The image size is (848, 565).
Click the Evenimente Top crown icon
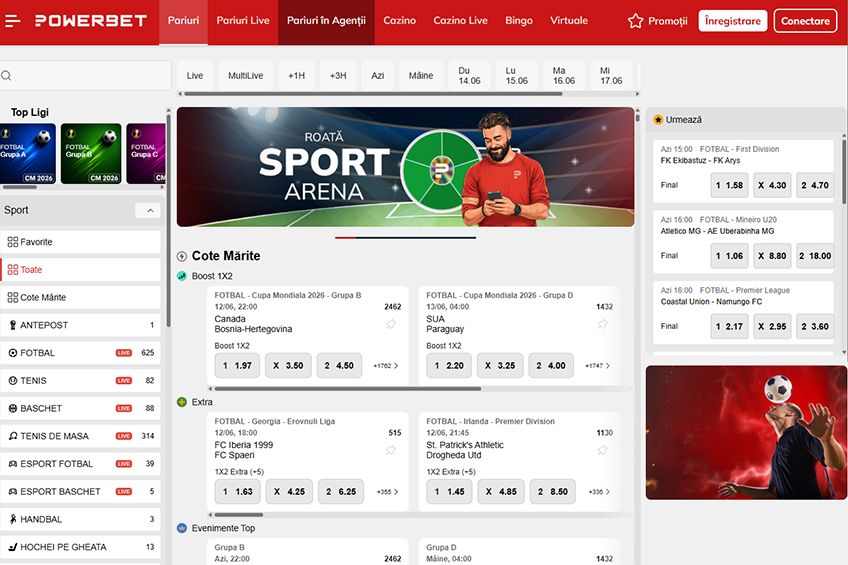[x=182, y=528]
